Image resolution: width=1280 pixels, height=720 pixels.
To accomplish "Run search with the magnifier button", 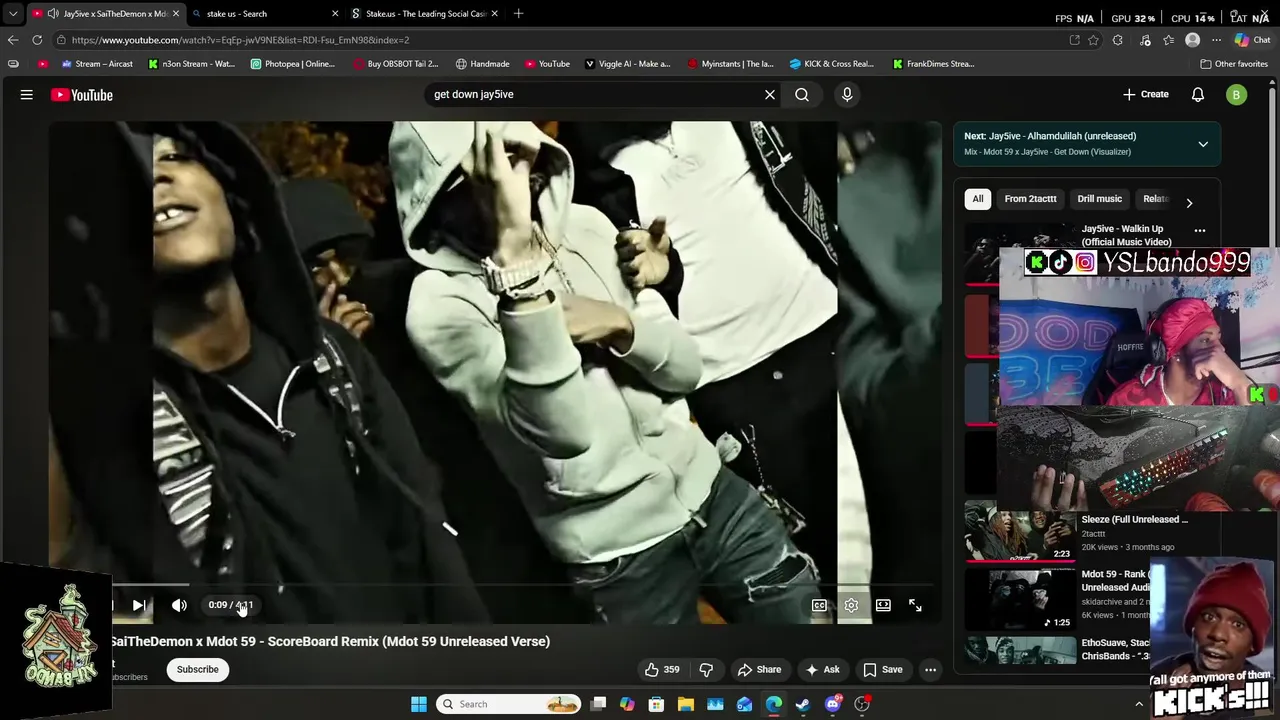I will pyautogui.click(x=802, y=95).
